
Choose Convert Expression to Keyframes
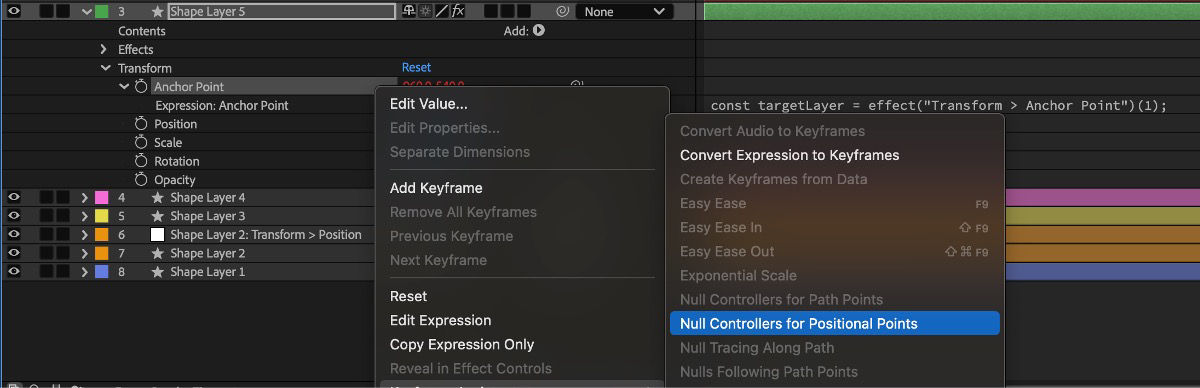(x=789, y=155)
